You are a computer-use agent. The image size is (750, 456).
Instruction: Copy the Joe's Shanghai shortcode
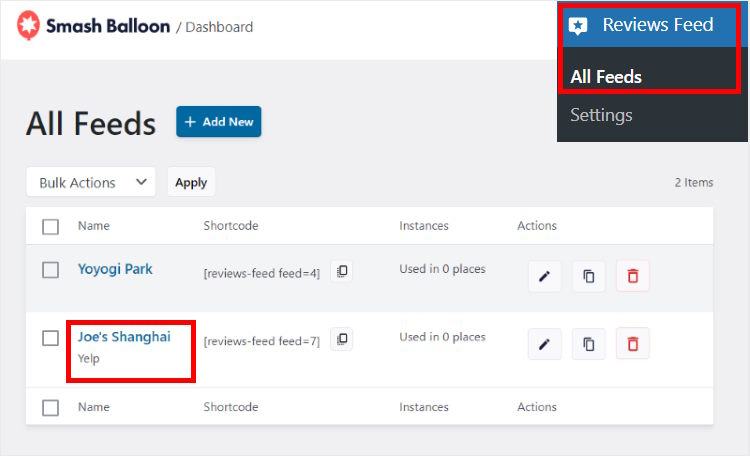coord(342,340)
